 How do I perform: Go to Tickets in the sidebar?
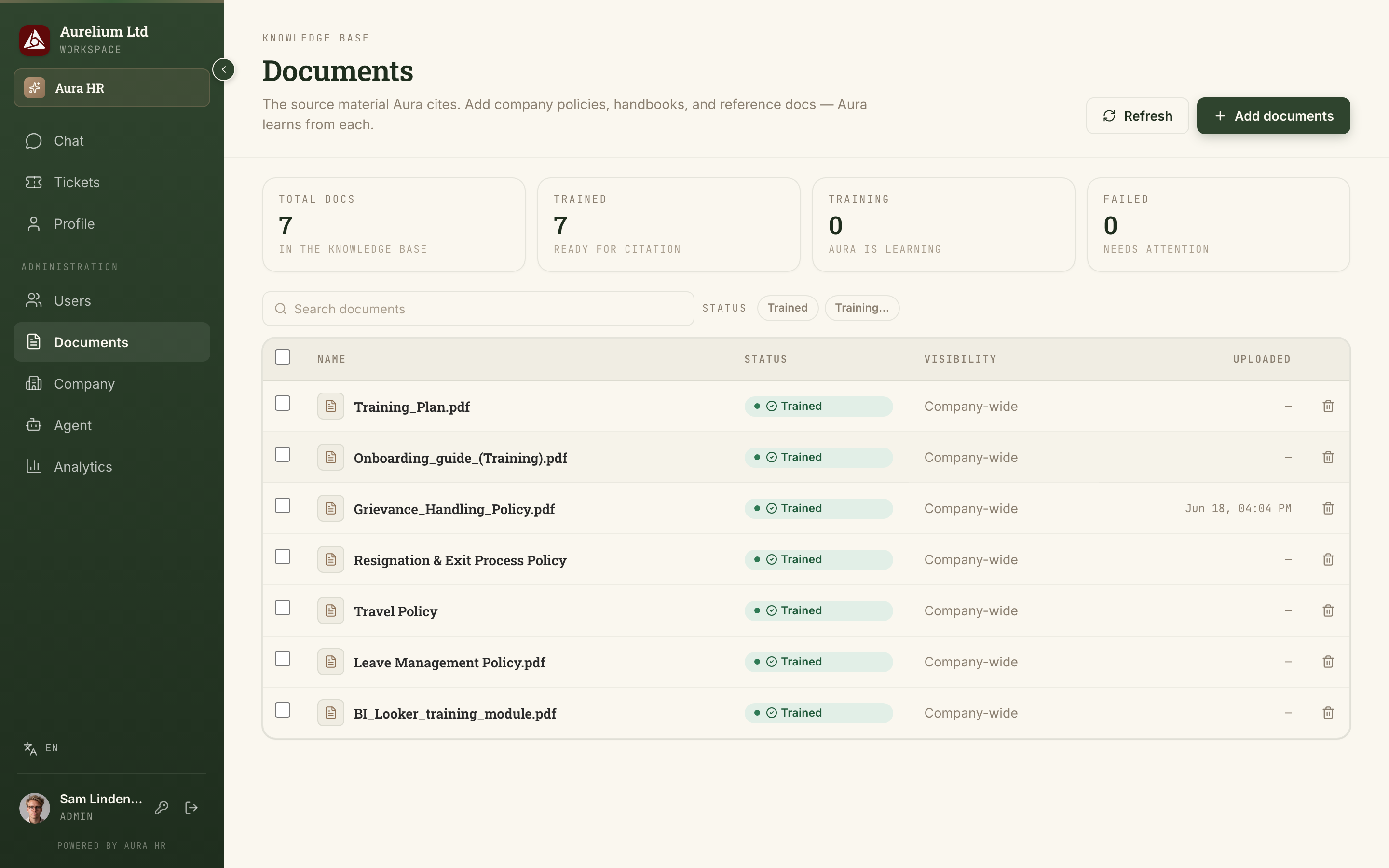click(112, 182)
